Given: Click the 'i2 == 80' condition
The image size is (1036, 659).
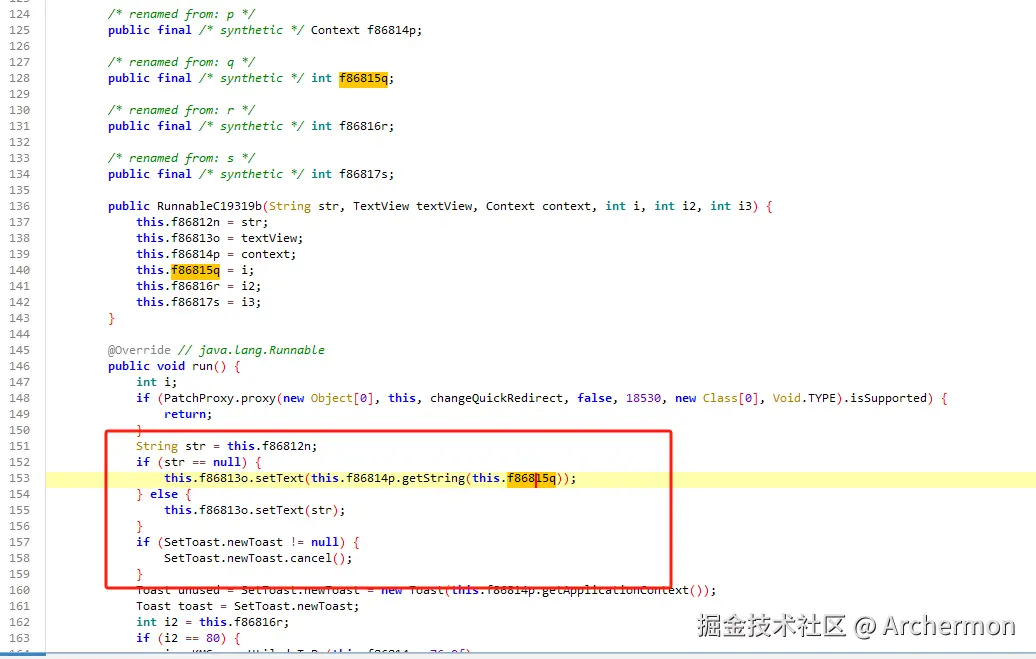Looking at the screenshot, I should (x=192, y=638).
